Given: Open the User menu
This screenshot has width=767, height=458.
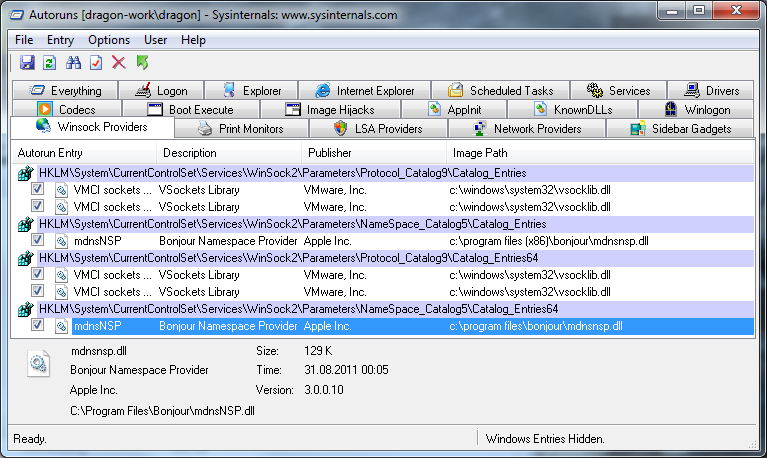Looking at the screenshot, I should tap(156, 40).
